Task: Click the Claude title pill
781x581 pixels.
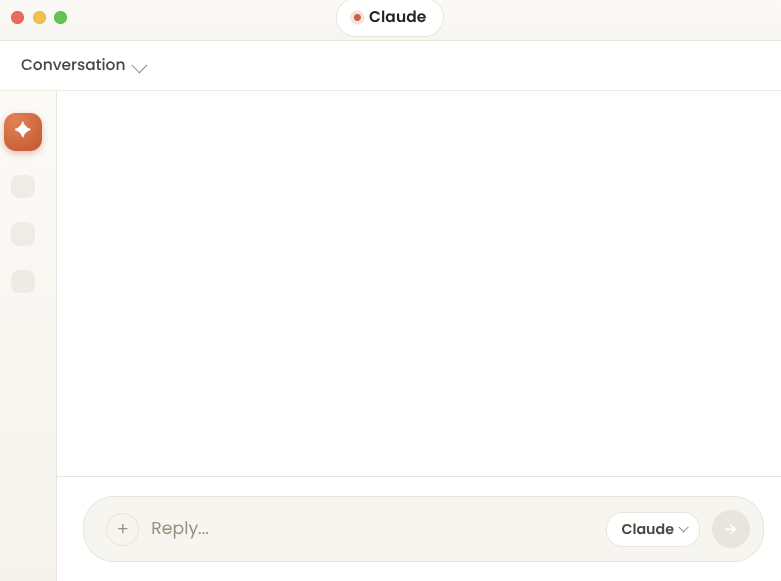Action: [x=390, y=17]
